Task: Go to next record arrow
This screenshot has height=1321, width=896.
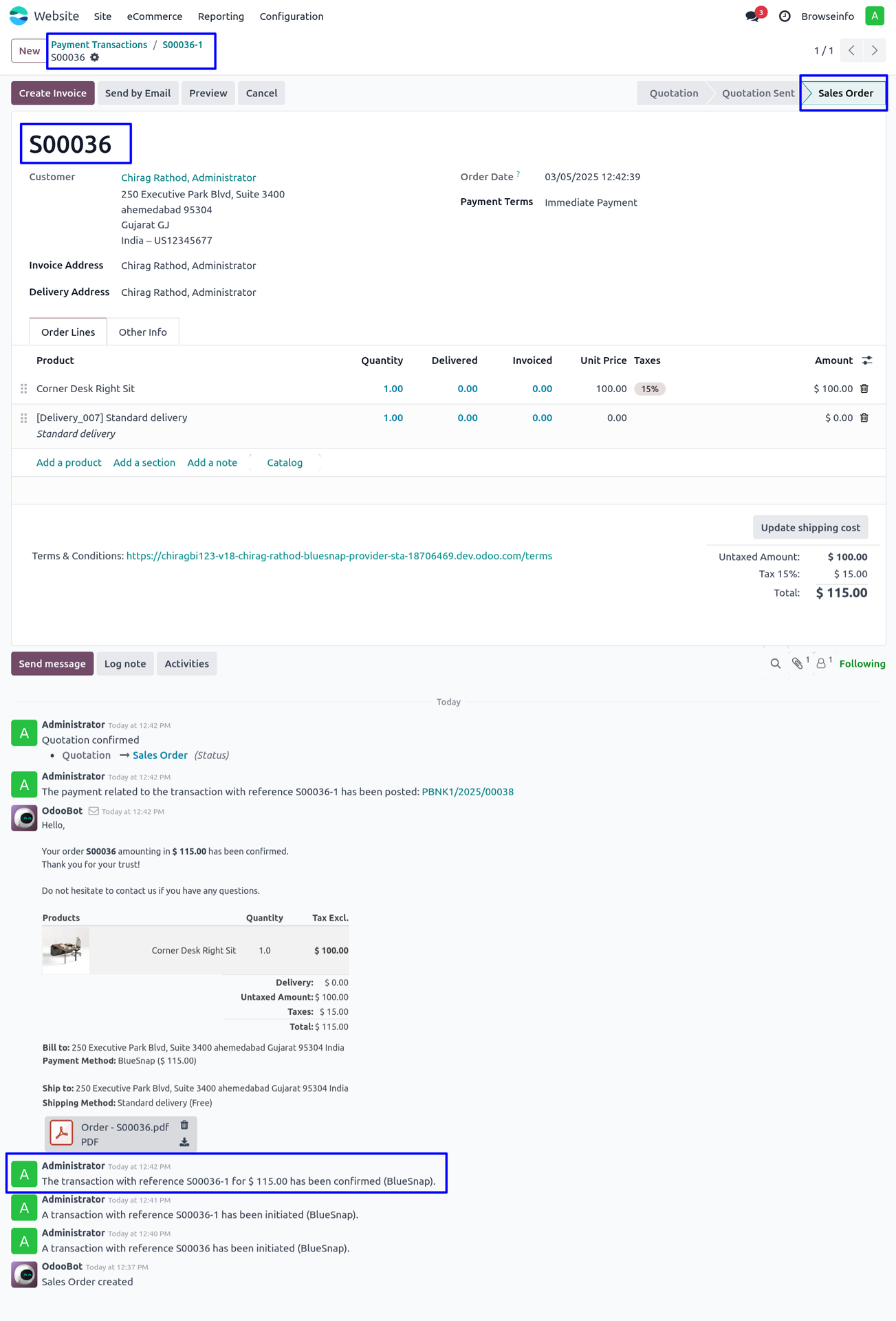Action: coord(875,50)
